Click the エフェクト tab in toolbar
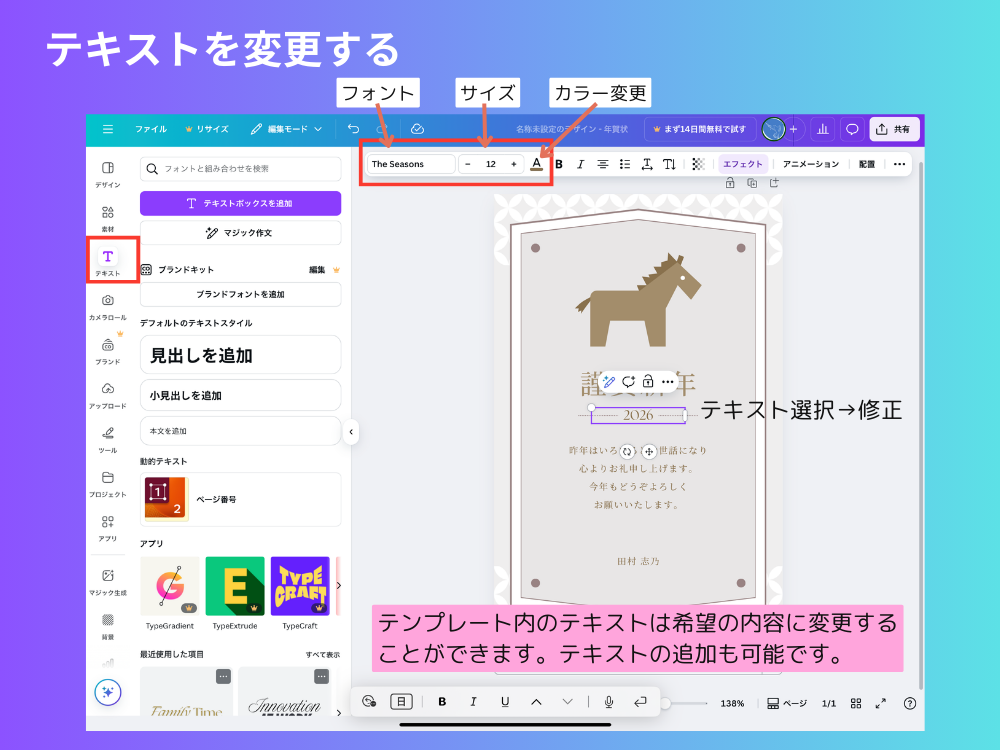 pos(744,163)
